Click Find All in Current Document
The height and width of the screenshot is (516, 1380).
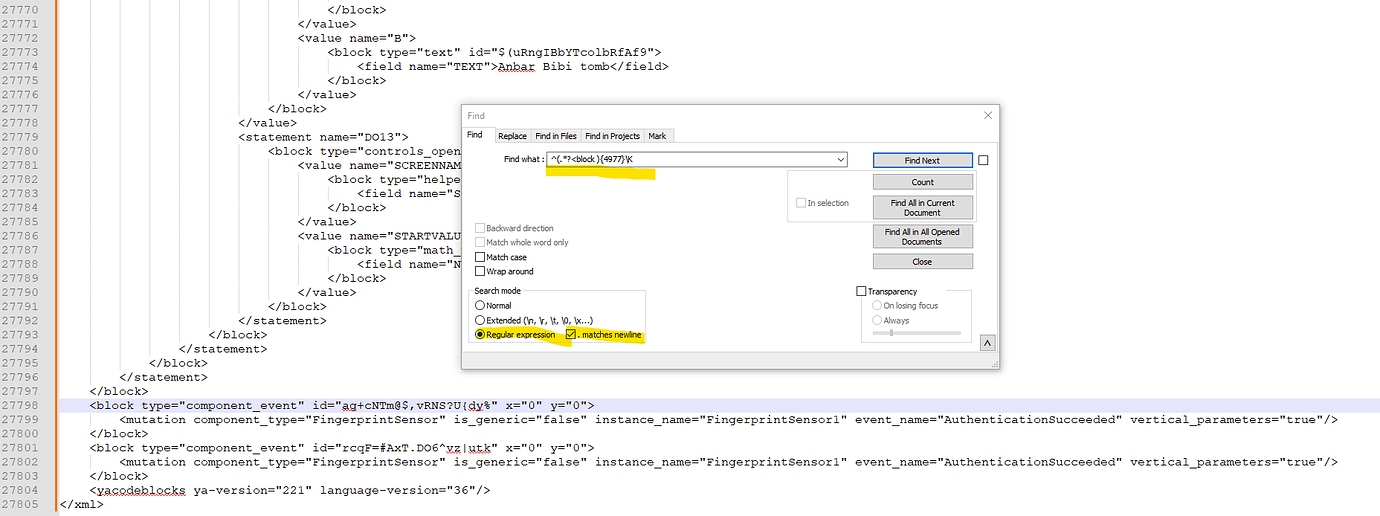(922, 207)
